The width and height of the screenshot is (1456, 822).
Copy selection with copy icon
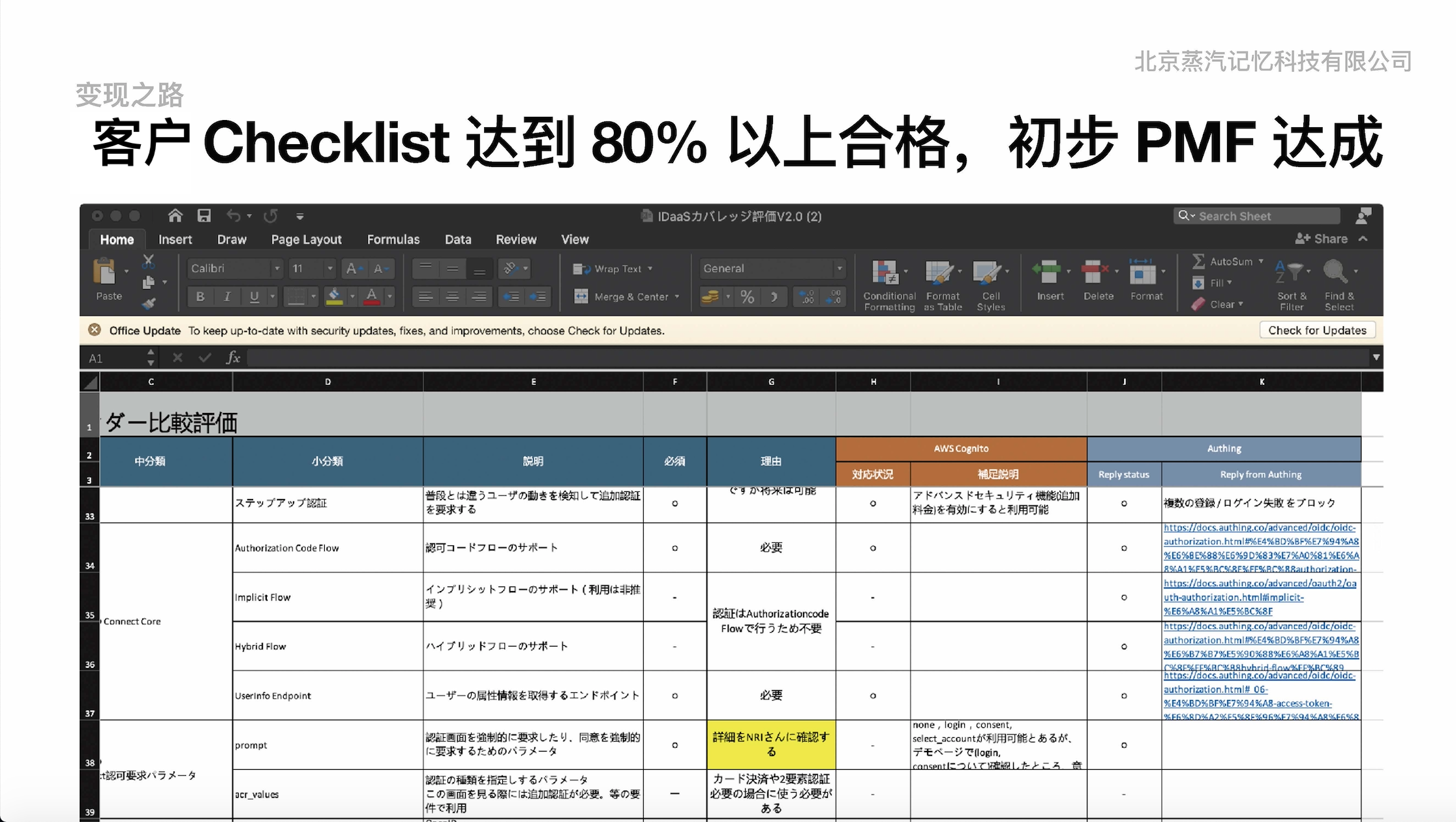coord(149,282)
